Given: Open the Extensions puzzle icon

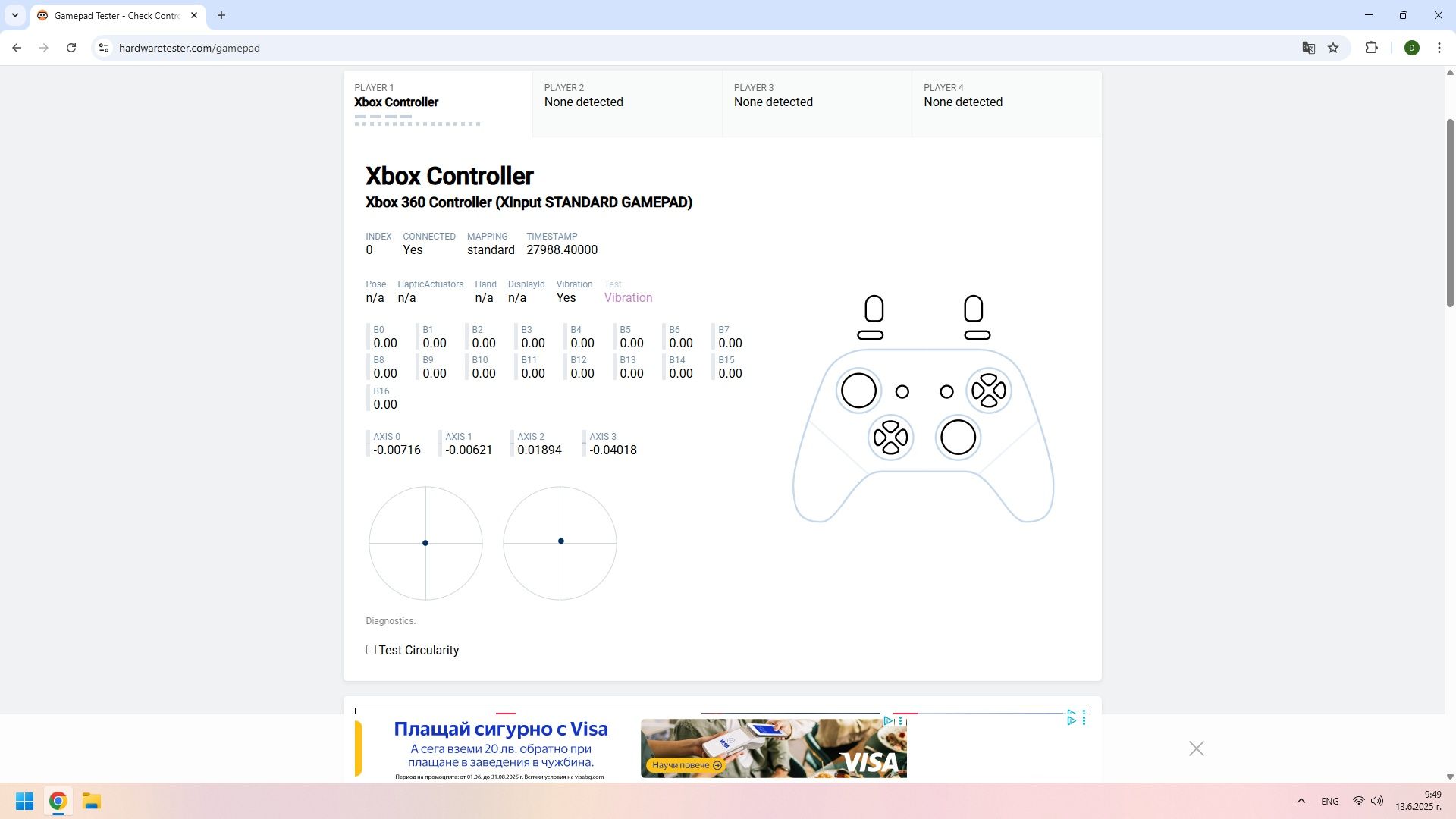Looking at the screenshot, I should [x=1371, y=48].
